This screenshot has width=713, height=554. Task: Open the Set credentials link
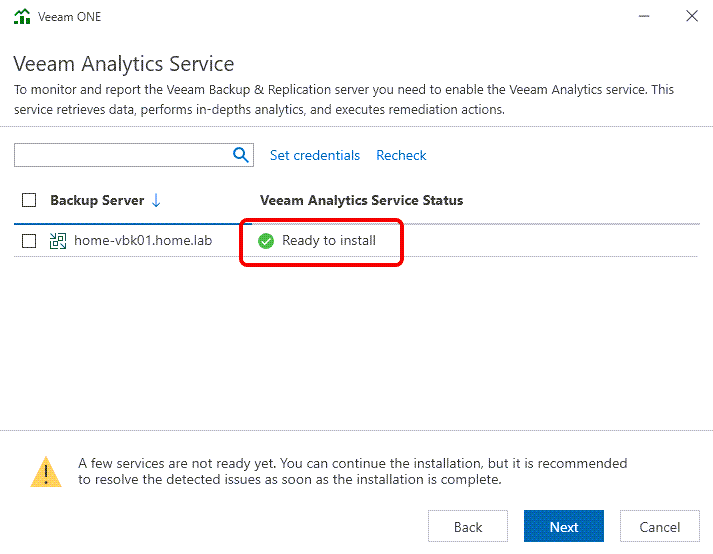[315, 155]
